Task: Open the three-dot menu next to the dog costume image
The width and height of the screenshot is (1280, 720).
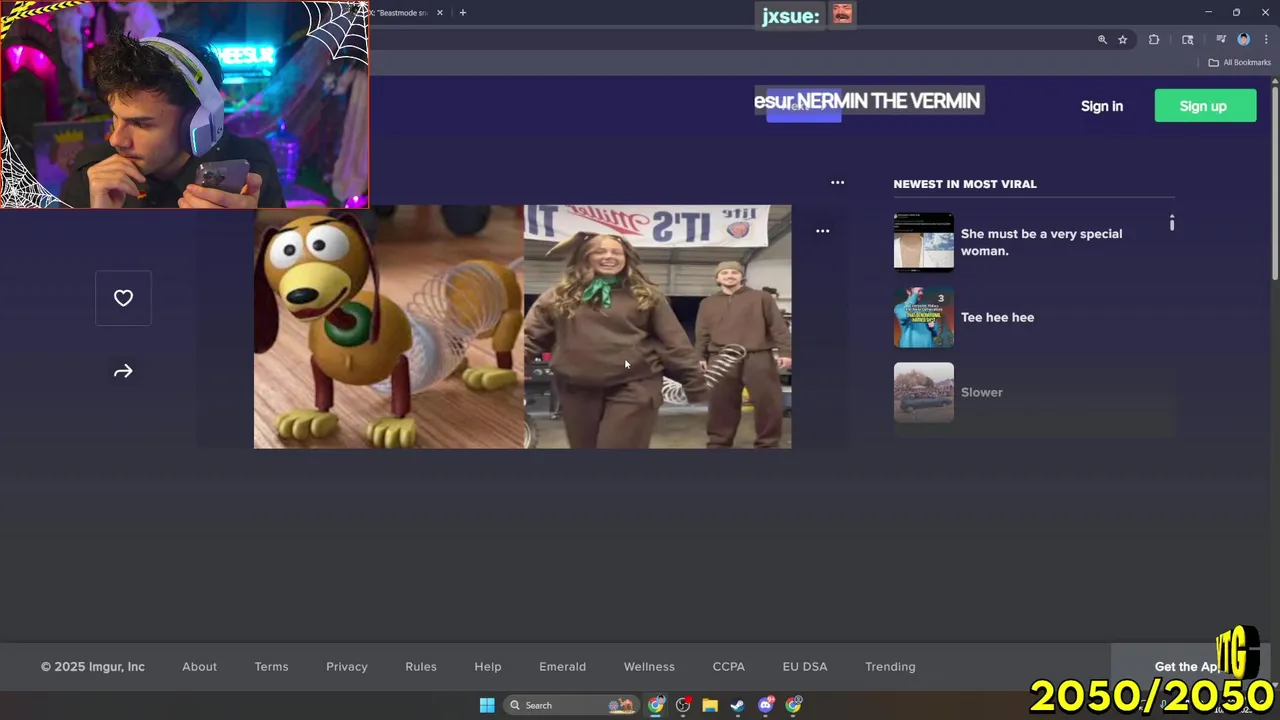Action: (822, 231)
